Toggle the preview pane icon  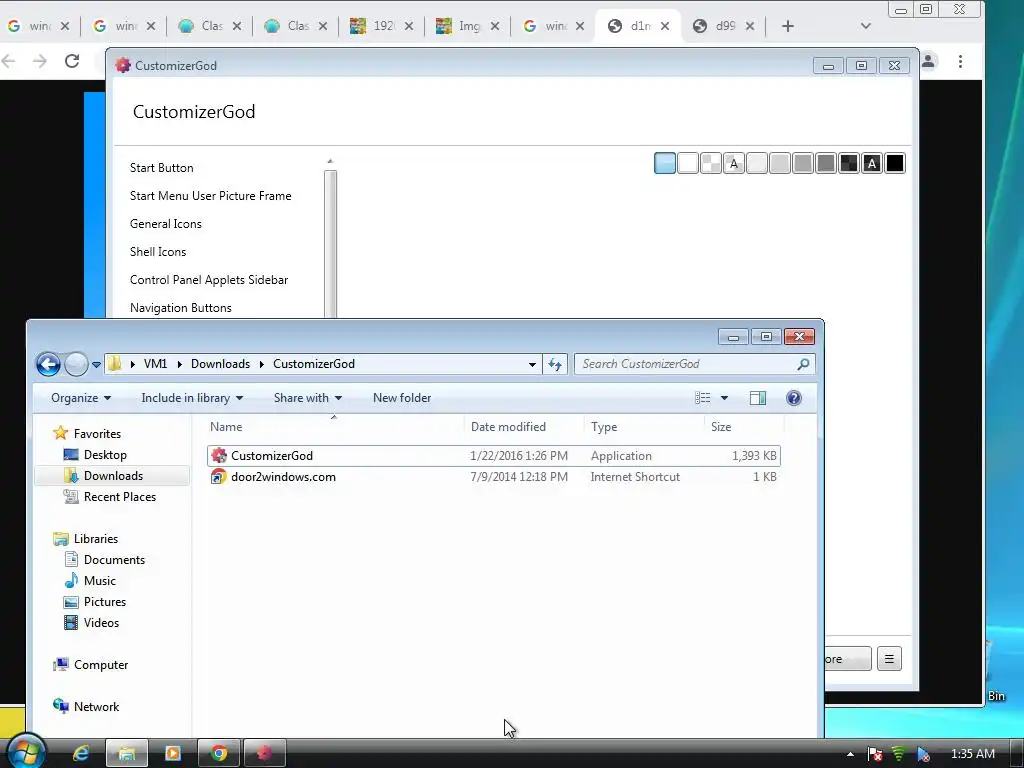pos(758,398)
